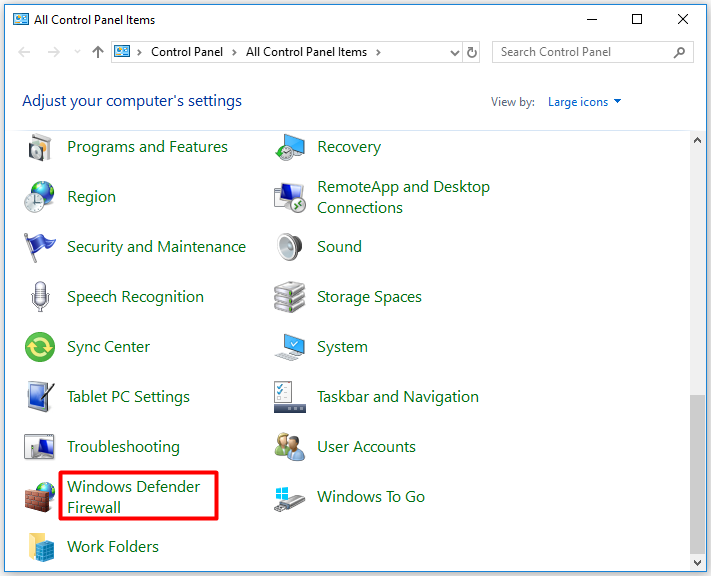Expand chevron after All Control Panel Items

[378, 53]
